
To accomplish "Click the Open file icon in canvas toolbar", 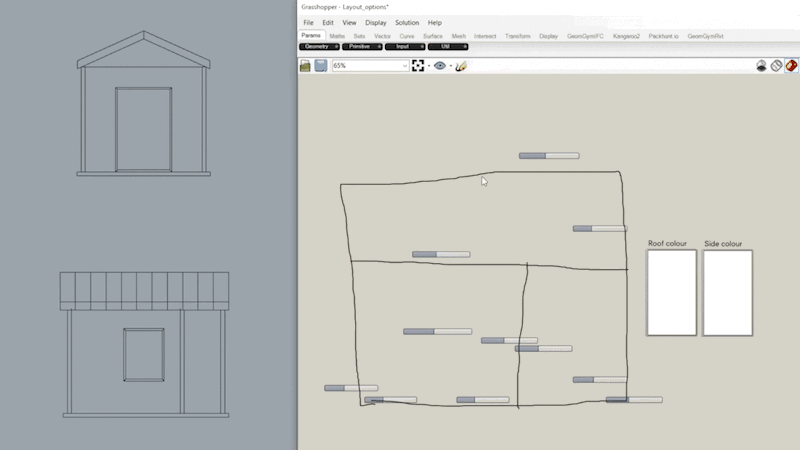I will 305,66.
